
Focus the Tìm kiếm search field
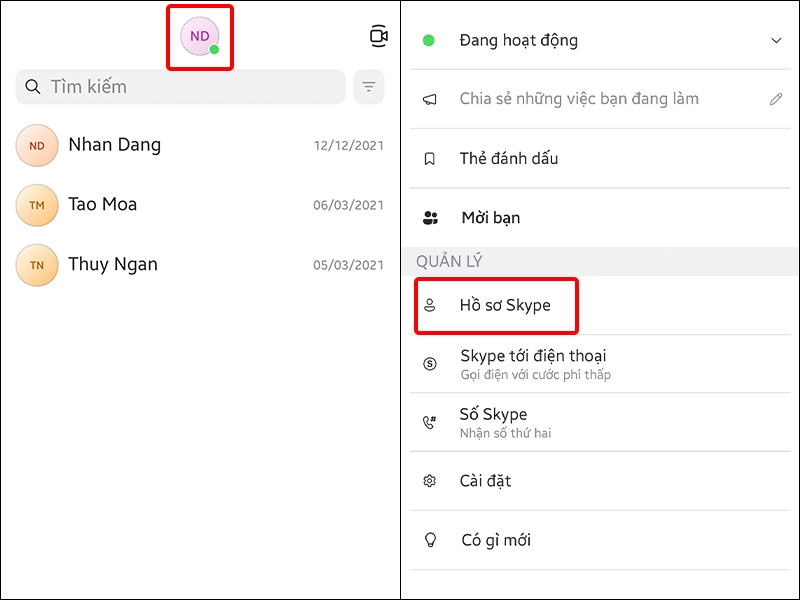click(181, 87)
